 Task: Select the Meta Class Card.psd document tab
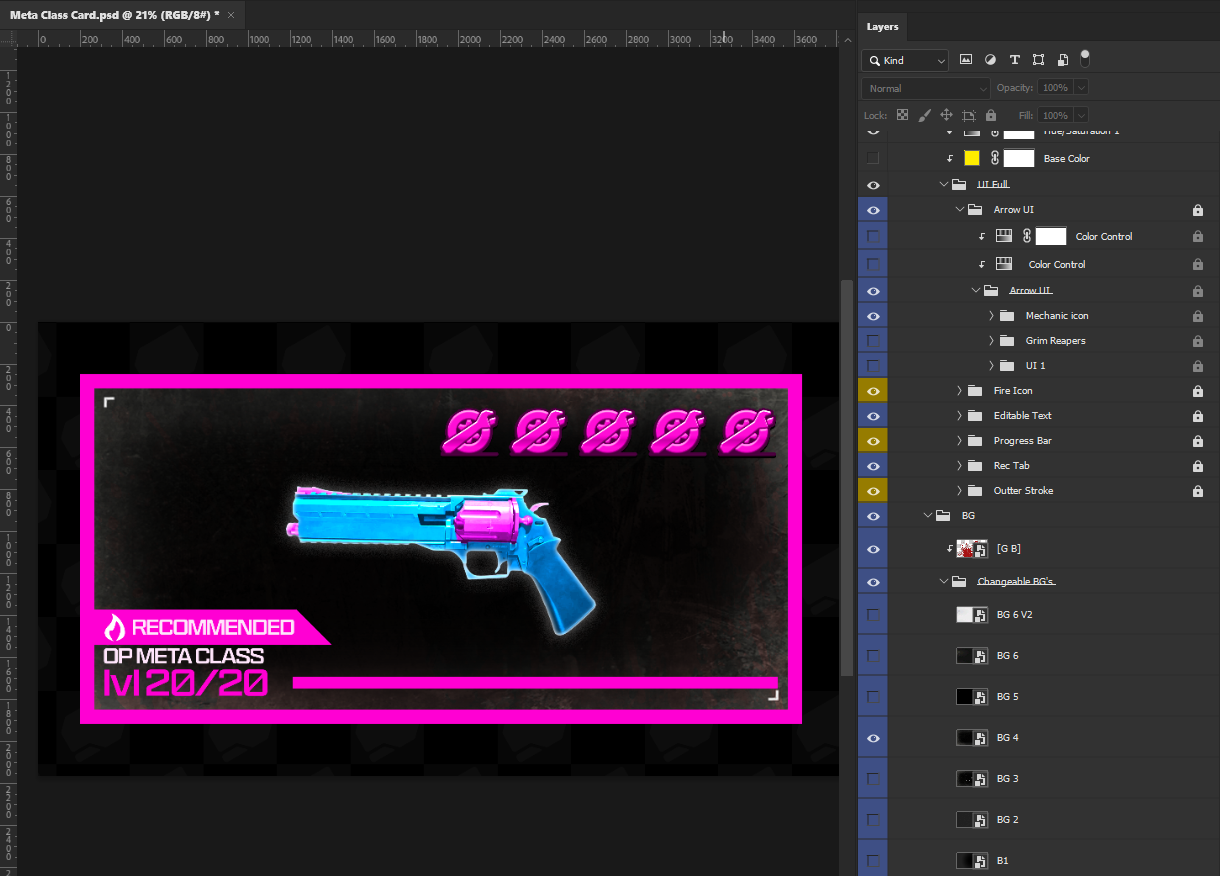pos(115,15)
